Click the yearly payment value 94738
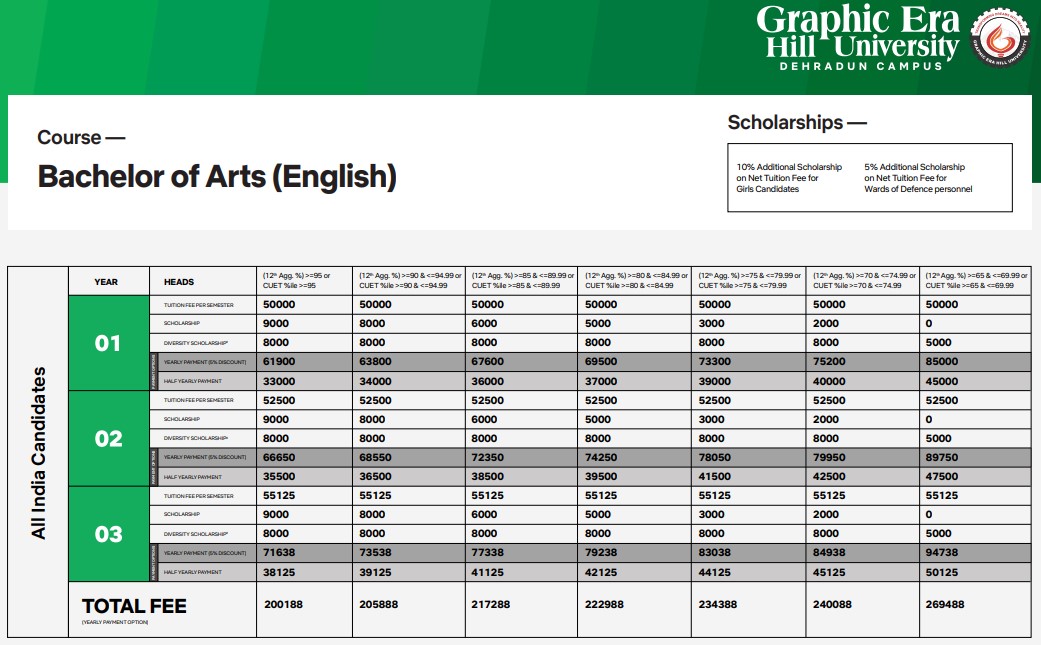Viewport: 1041px width, 645px height. [943, 553]
